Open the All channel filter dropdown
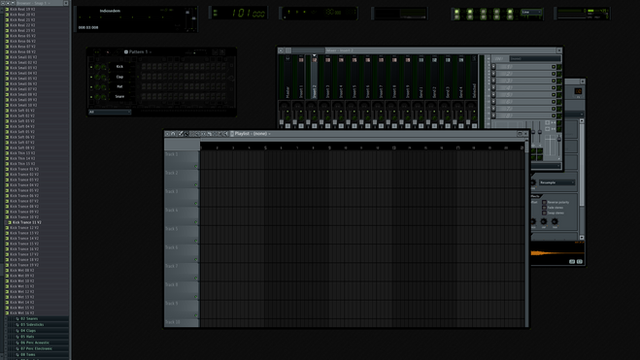 (110, 112)
